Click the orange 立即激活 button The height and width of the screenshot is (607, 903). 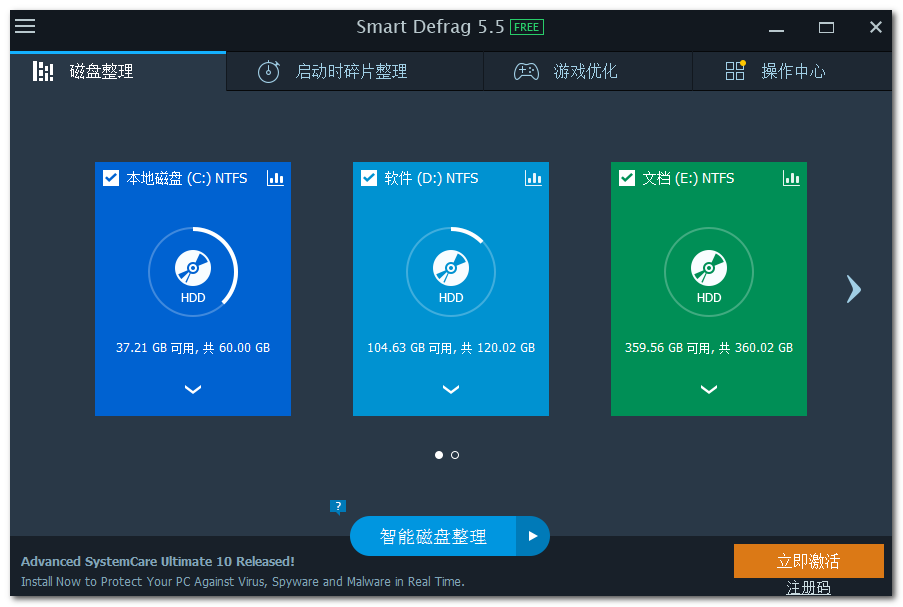809,561
